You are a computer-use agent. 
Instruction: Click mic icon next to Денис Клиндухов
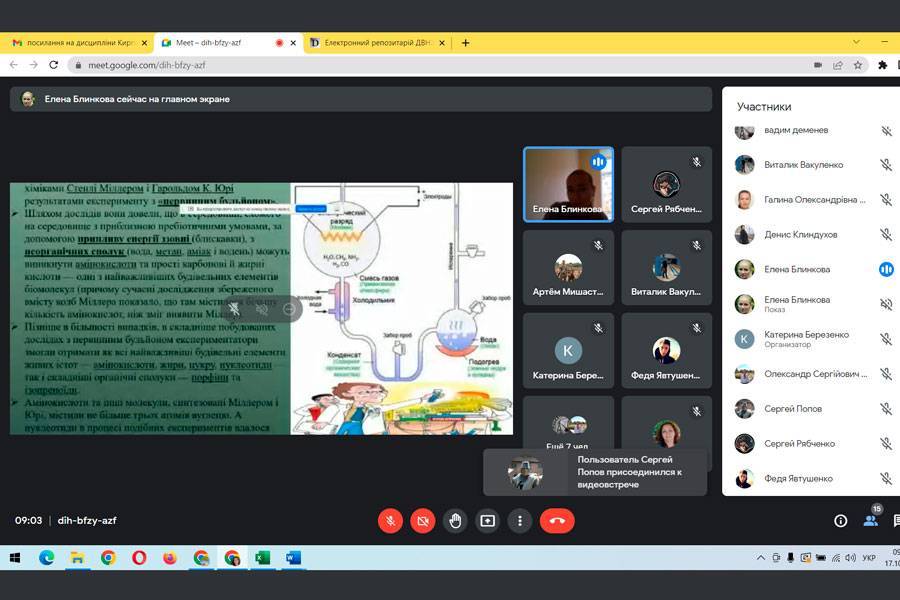pyautogui.click(x=886, y=234)
